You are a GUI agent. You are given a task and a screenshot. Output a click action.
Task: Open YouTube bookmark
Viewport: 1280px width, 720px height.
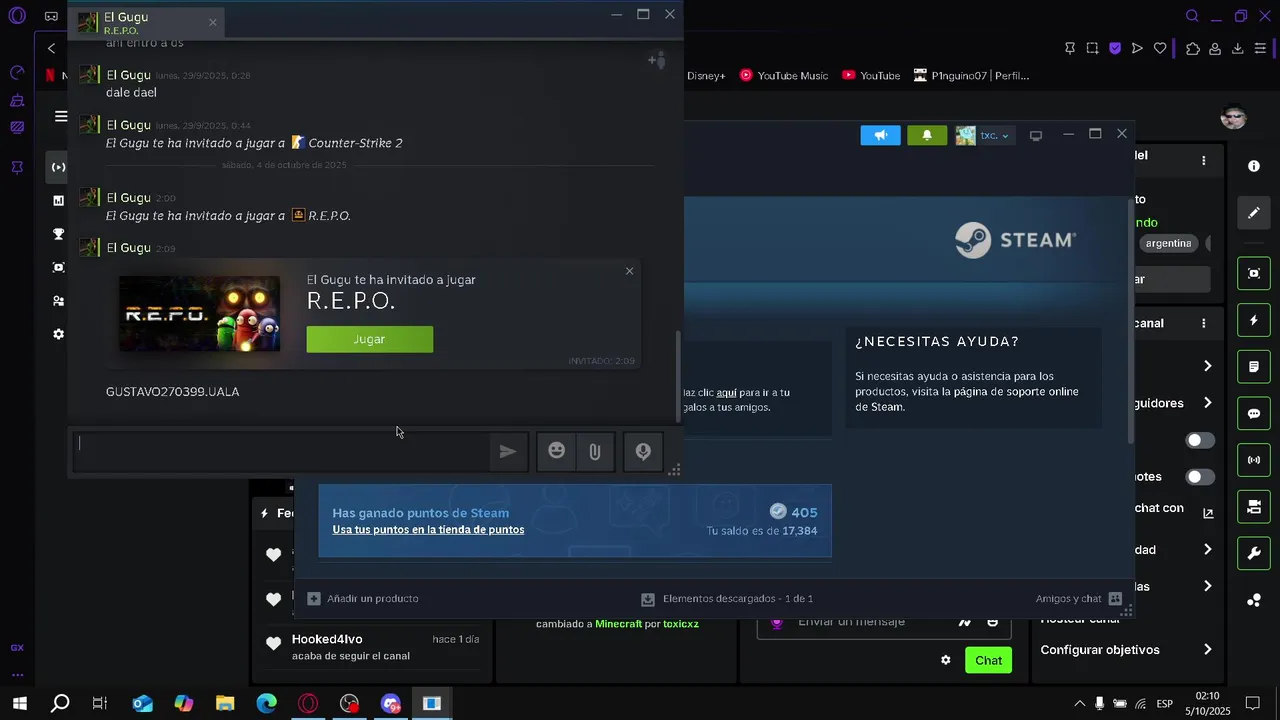point(871,75)
